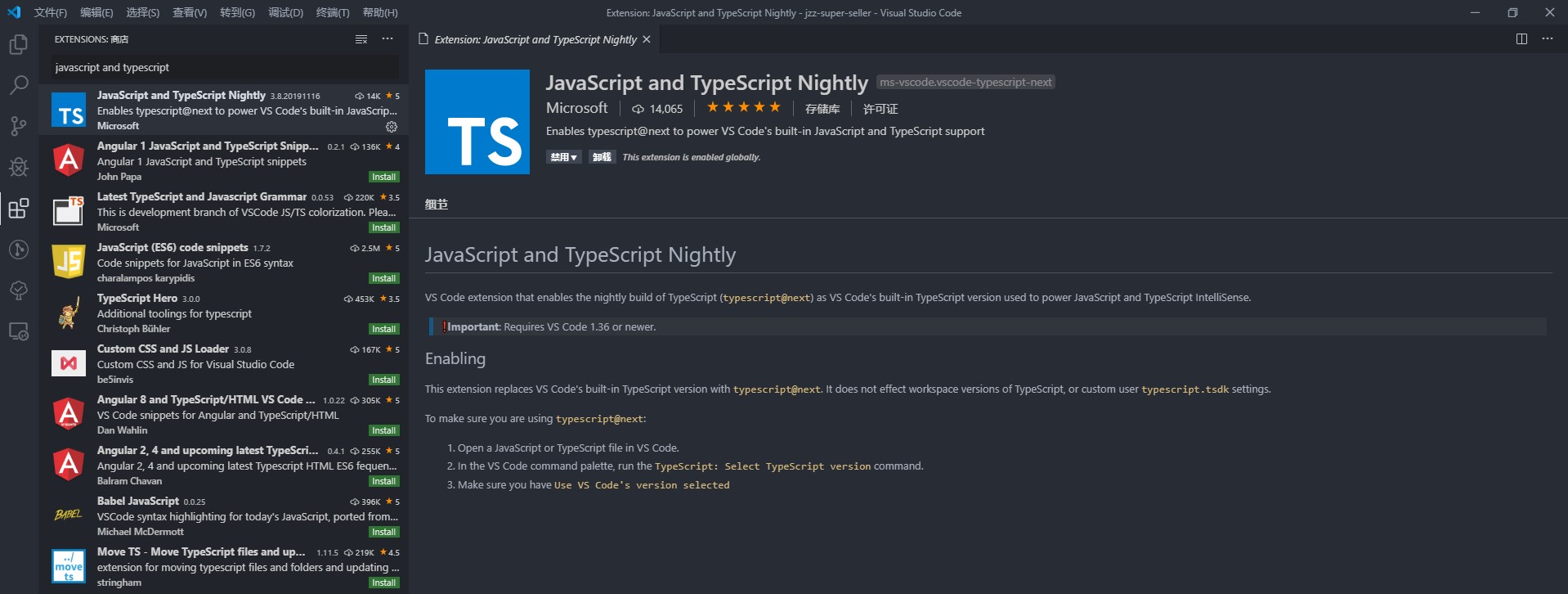
Task: Open the Remote Explorer icon in activity bar
Action: click(x=18, y=331)
